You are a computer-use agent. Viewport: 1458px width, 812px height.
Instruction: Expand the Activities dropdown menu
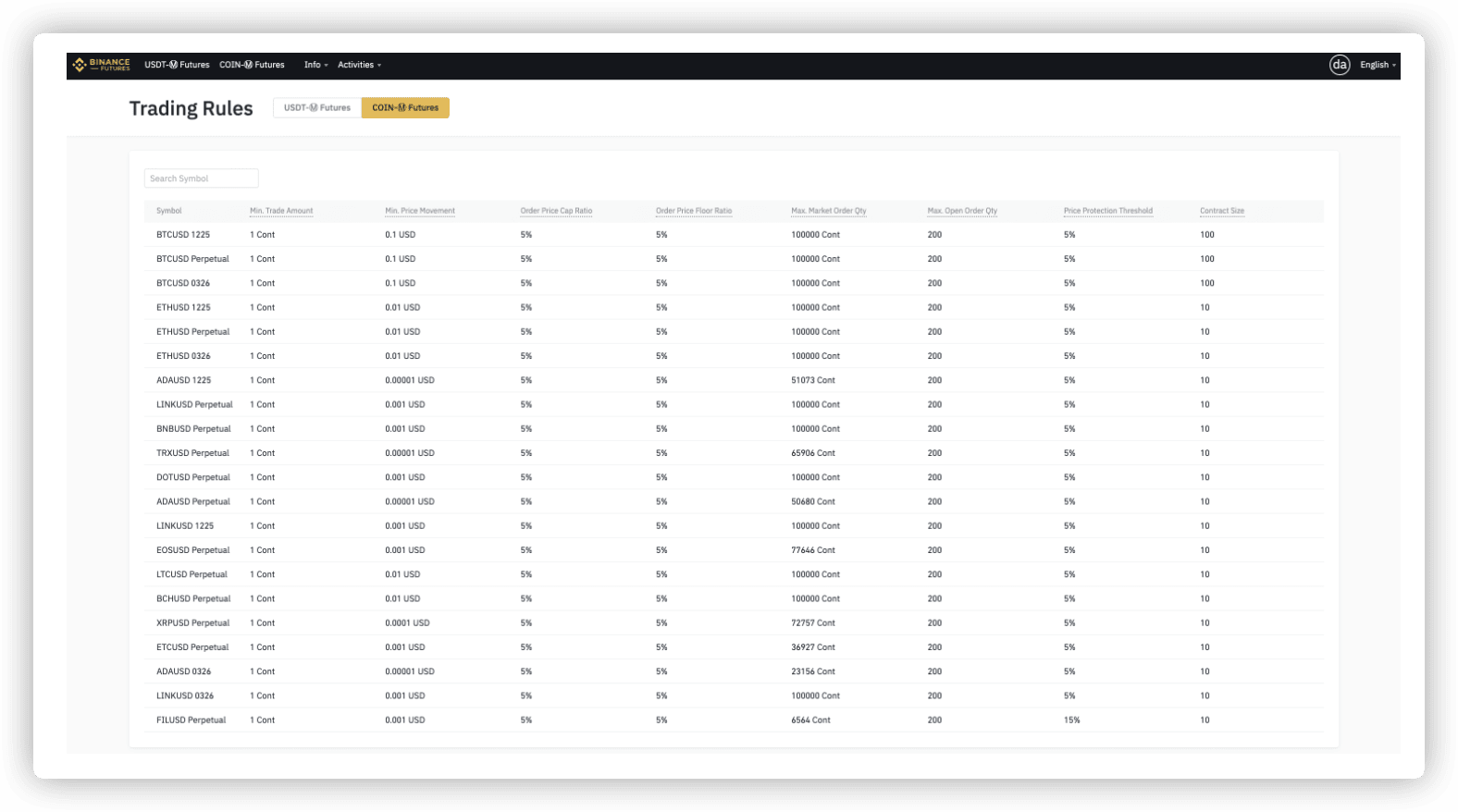359,65
